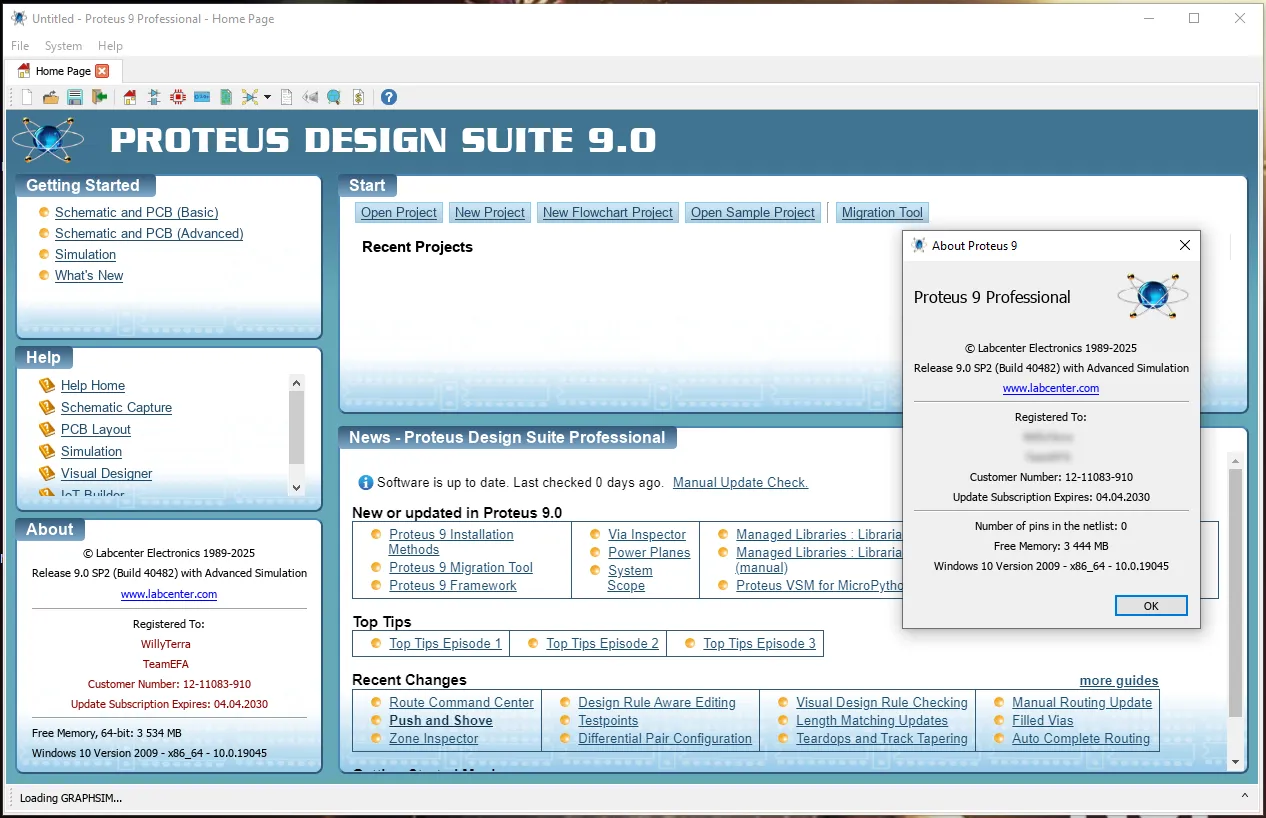Open the System menu
1266x818 pixels.
pyautogui.click(x=63, y=46)
